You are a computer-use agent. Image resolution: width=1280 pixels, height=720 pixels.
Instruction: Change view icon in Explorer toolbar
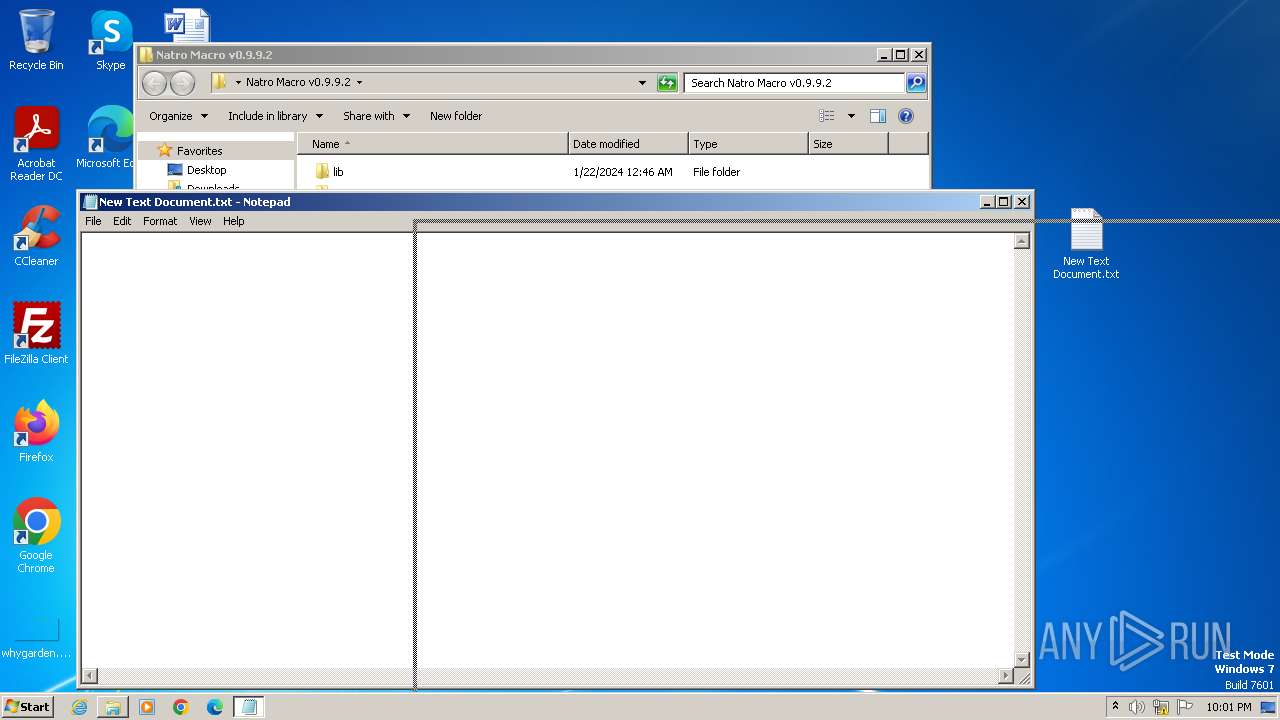click(827, 116)
